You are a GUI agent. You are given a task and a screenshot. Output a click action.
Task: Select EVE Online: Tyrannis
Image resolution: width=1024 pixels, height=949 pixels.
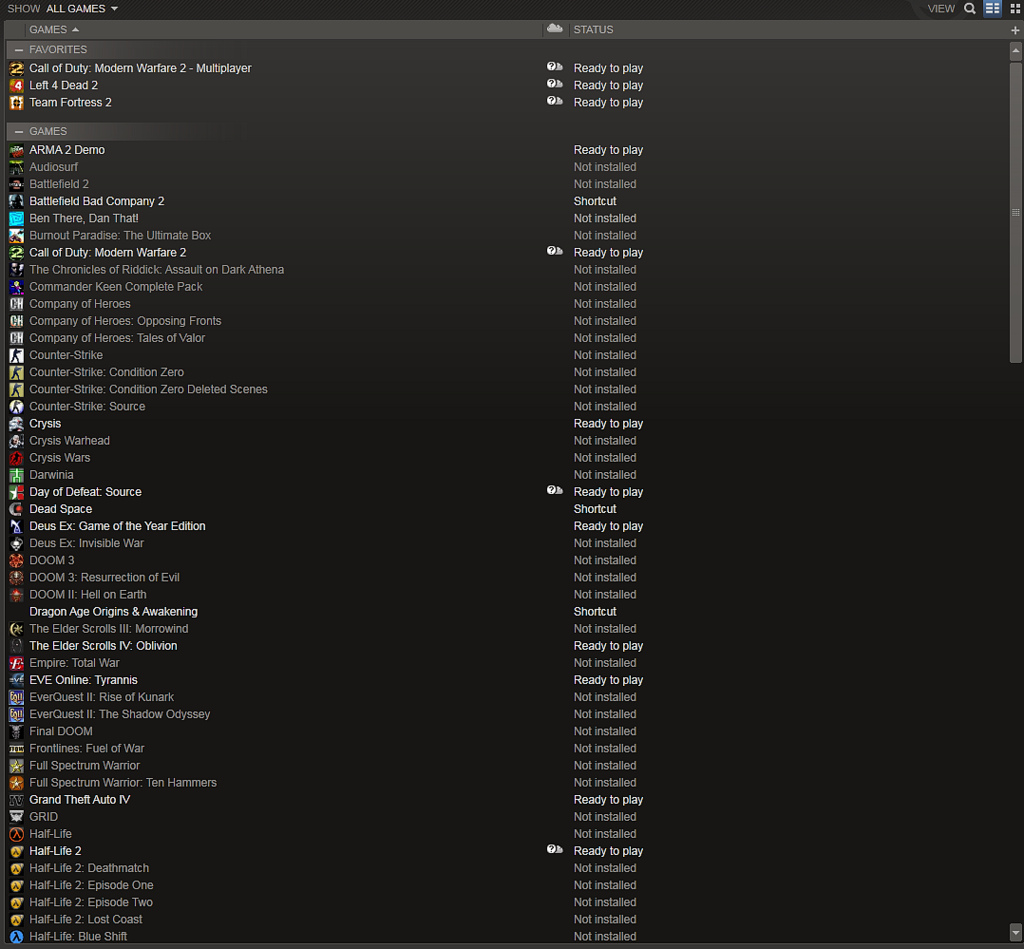click(x=83, y=680)
